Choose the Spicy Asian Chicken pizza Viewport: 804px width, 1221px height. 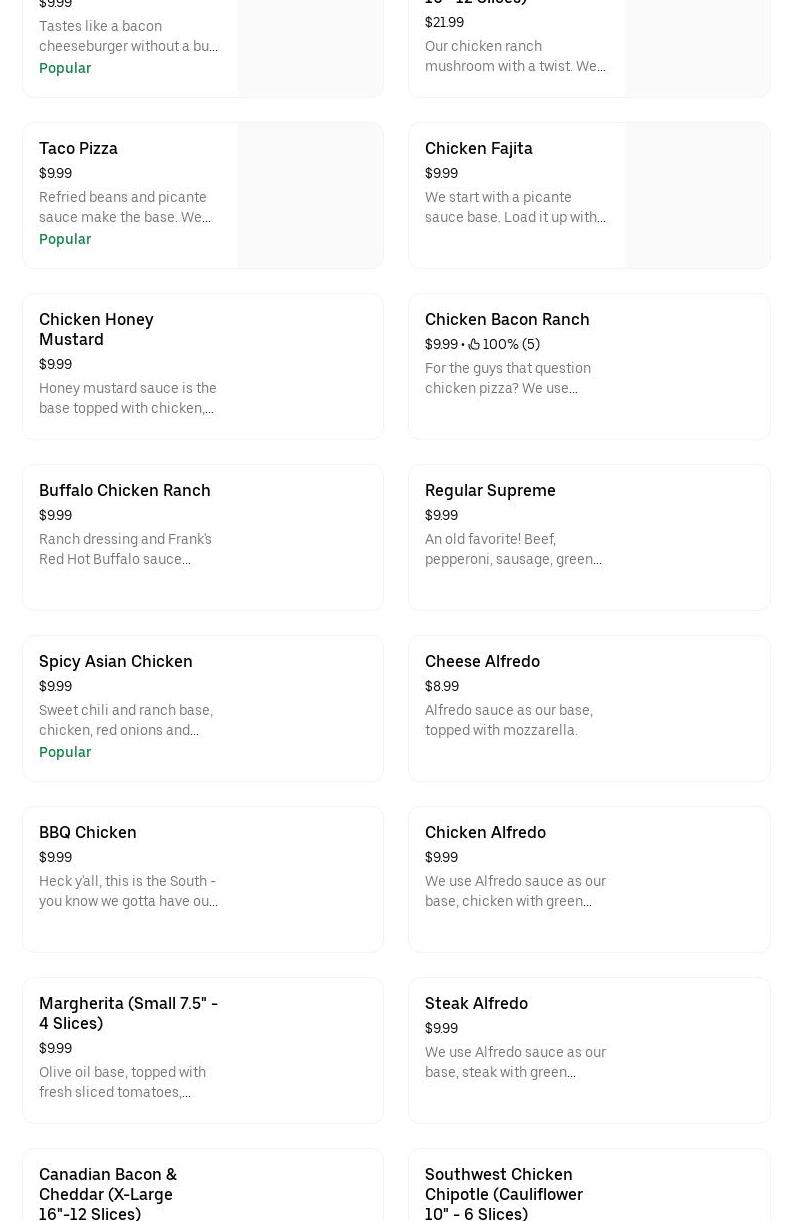click(x=203, y=708)
